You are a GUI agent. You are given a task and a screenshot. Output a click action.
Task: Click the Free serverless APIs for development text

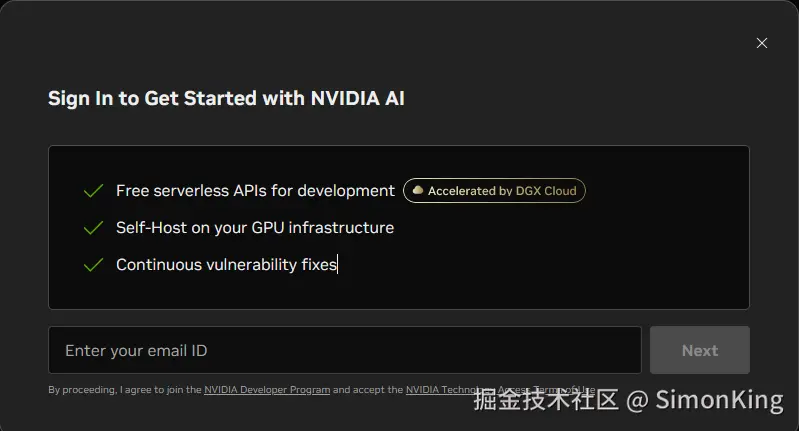[x=255, y=190]
